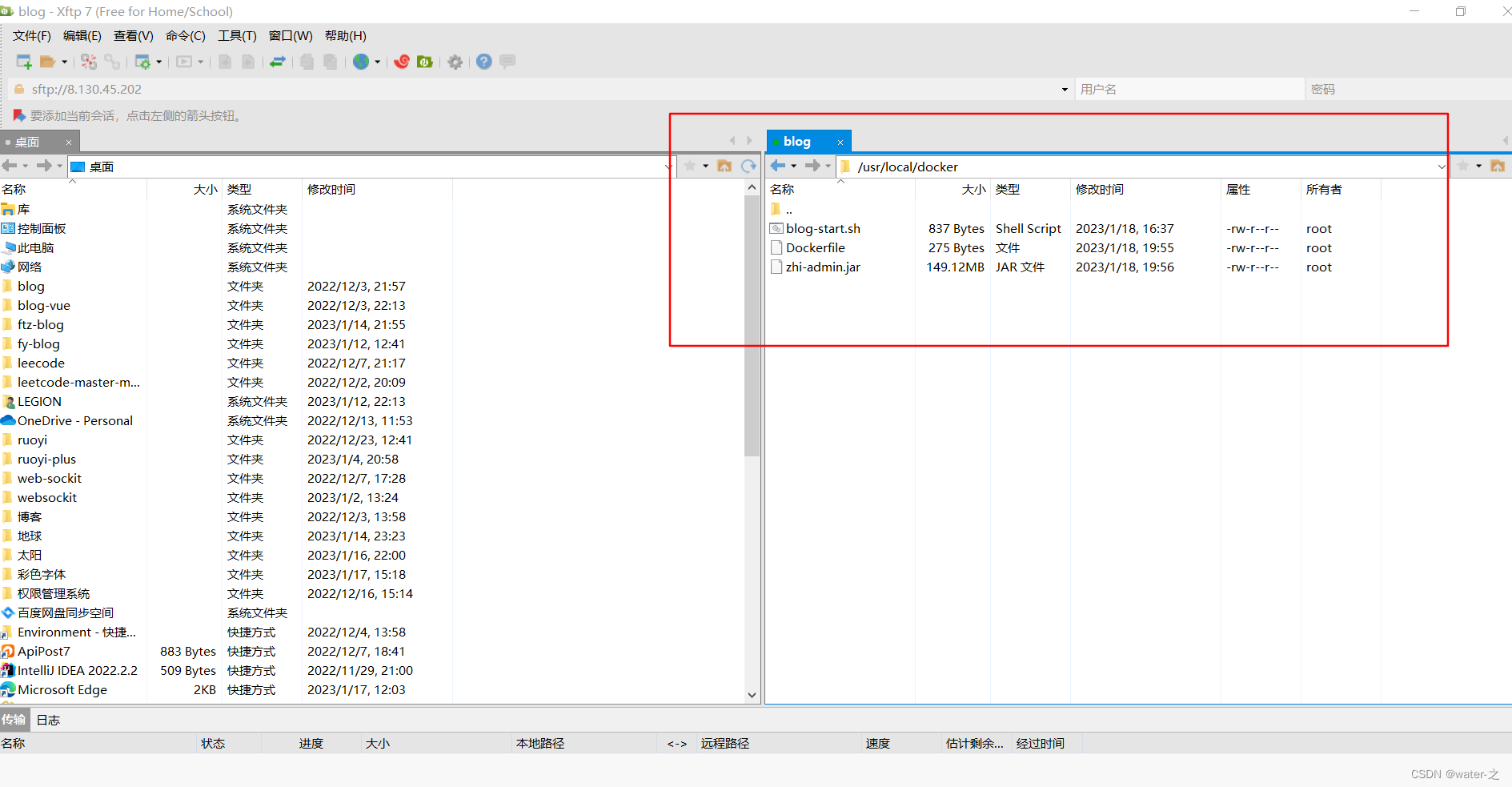Image resolution: width=1512 pixels, height=787 pixels.
Task: Click the Open Session folder icon
Action: (x=48, y=62)
